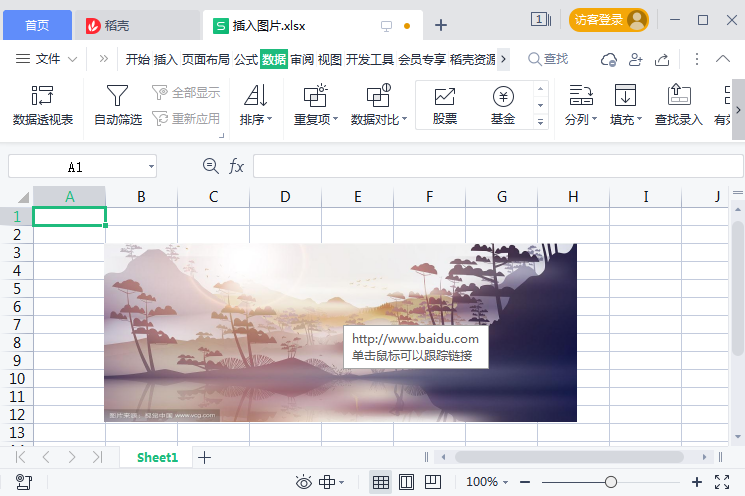The width and height of the screenshot is (745, 496).
Task: Open the Sort (排序) tool
Action: [256, 105]
